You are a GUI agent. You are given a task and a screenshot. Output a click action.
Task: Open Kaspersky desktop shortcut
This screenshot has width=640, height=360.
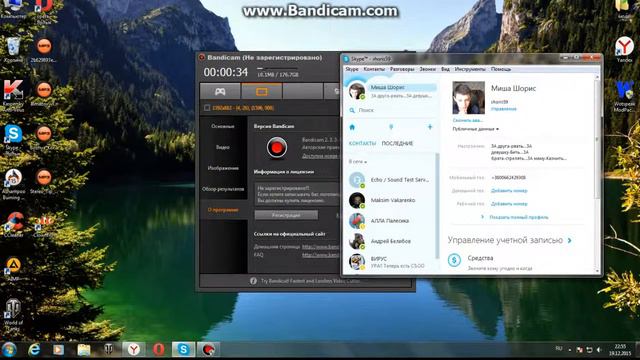click(13, 95)
